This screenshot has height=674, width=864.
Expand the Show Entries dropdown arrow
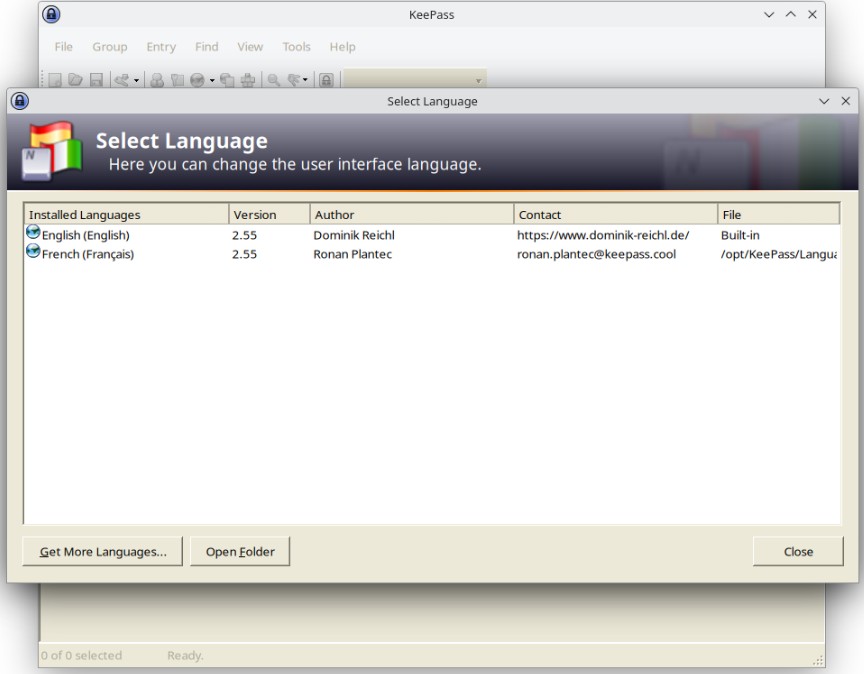305,80
